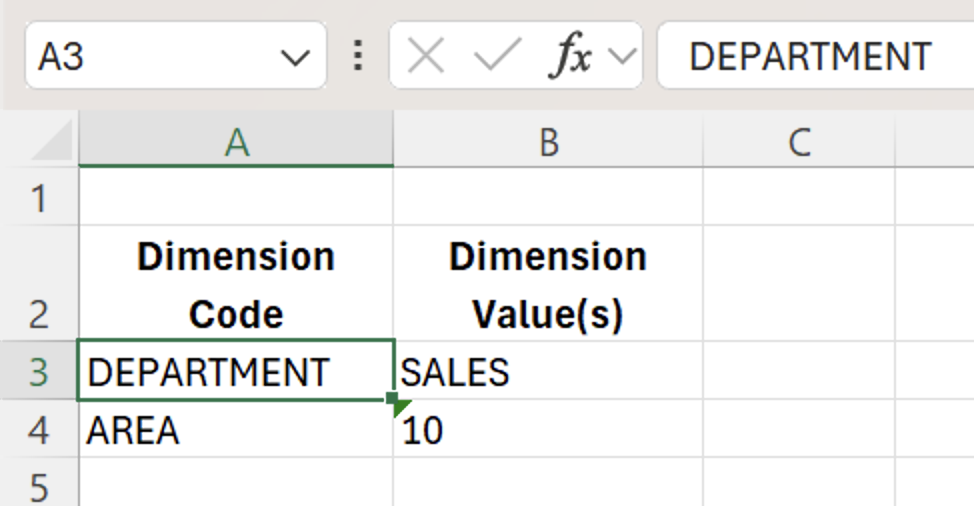
Task: Select the cell containing SALES
Action: (548, 373)
